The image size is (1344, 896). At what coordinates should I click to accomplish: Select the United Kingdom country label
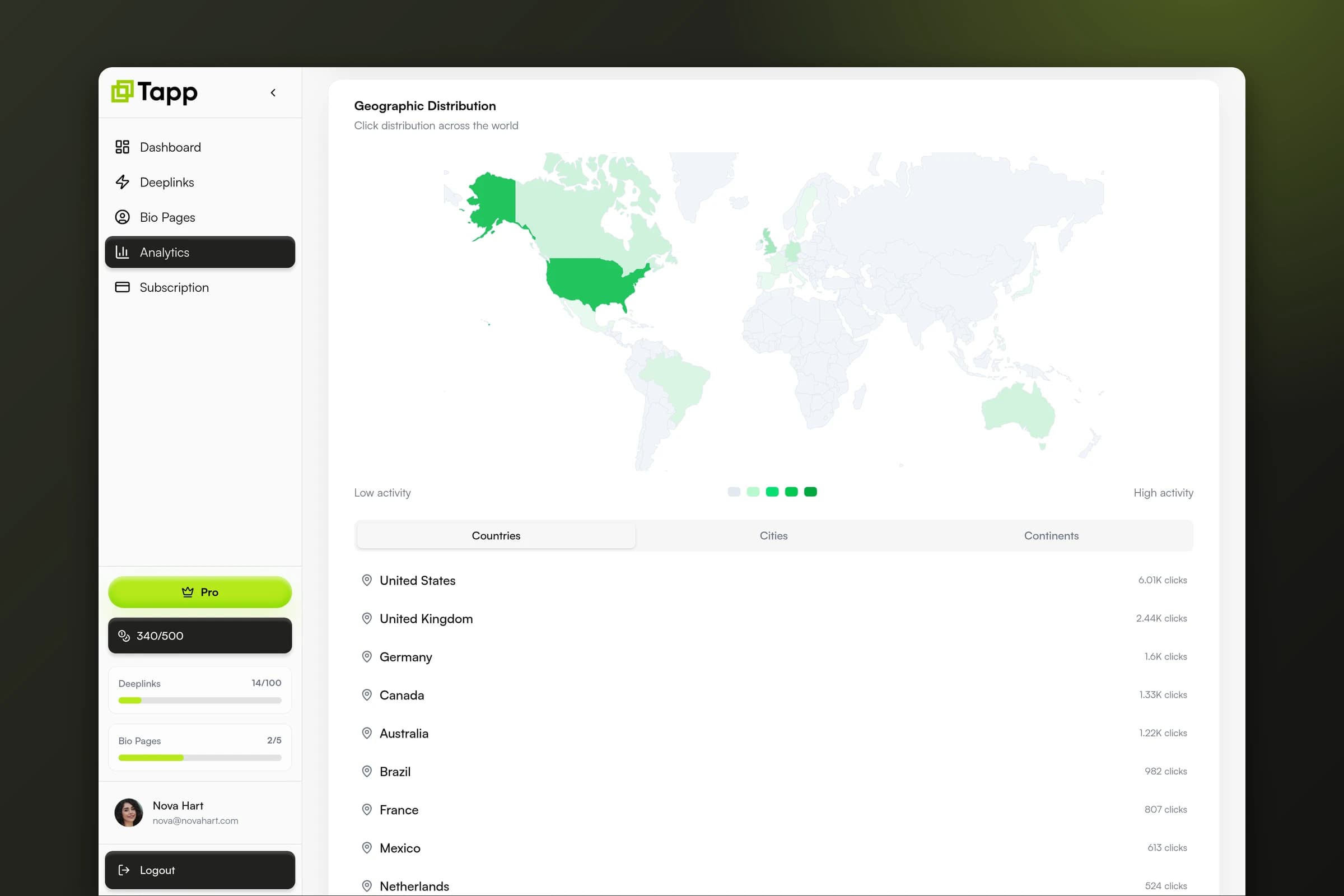tap(426, 619)
